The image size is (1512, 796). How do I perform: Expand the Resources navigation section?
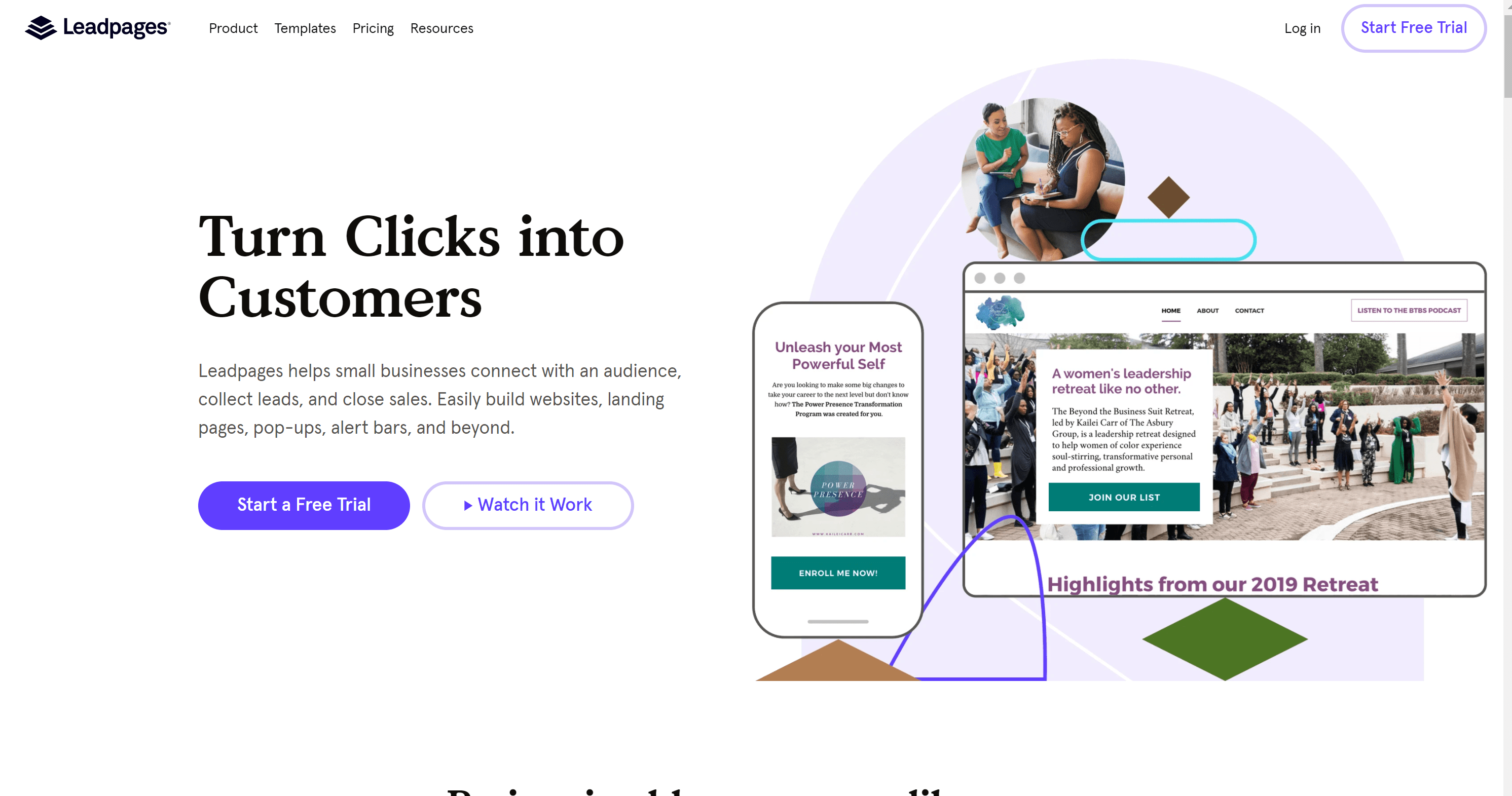442,28
